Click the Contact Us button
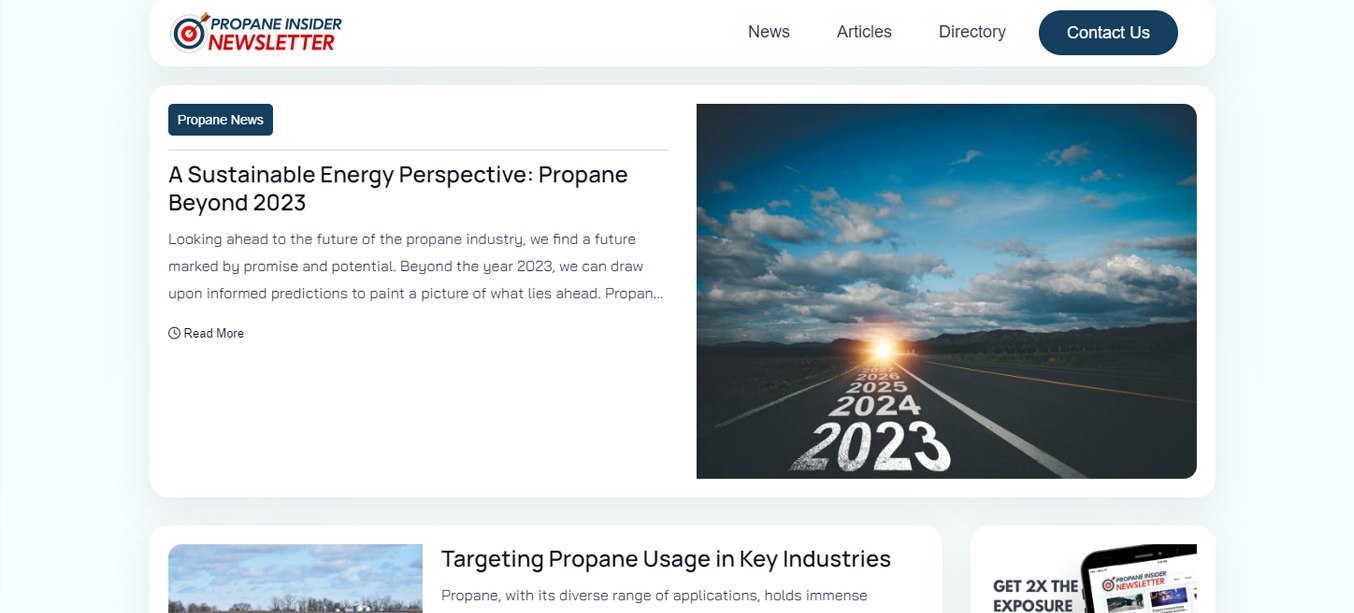This screenshot has height=613, width=1354. [x=1108, y=32]
